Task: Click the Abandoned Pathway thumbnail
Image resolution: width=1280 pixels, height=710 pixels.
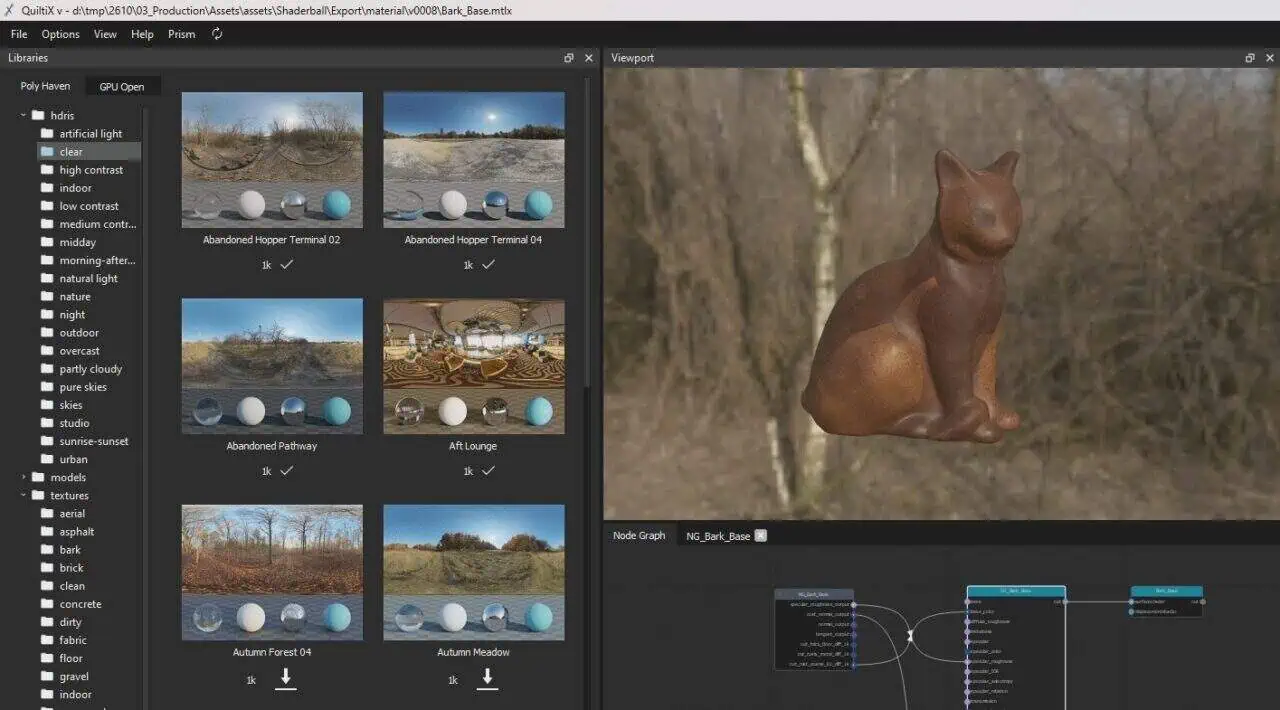Action: tap(272, 366)
